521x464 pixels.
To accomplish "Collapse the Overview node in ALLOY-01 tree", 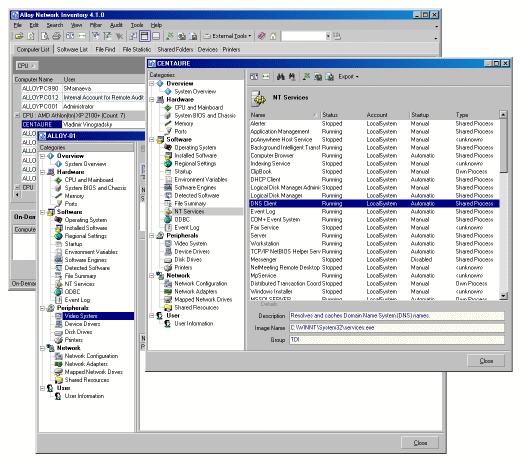I will coord(43,156).
